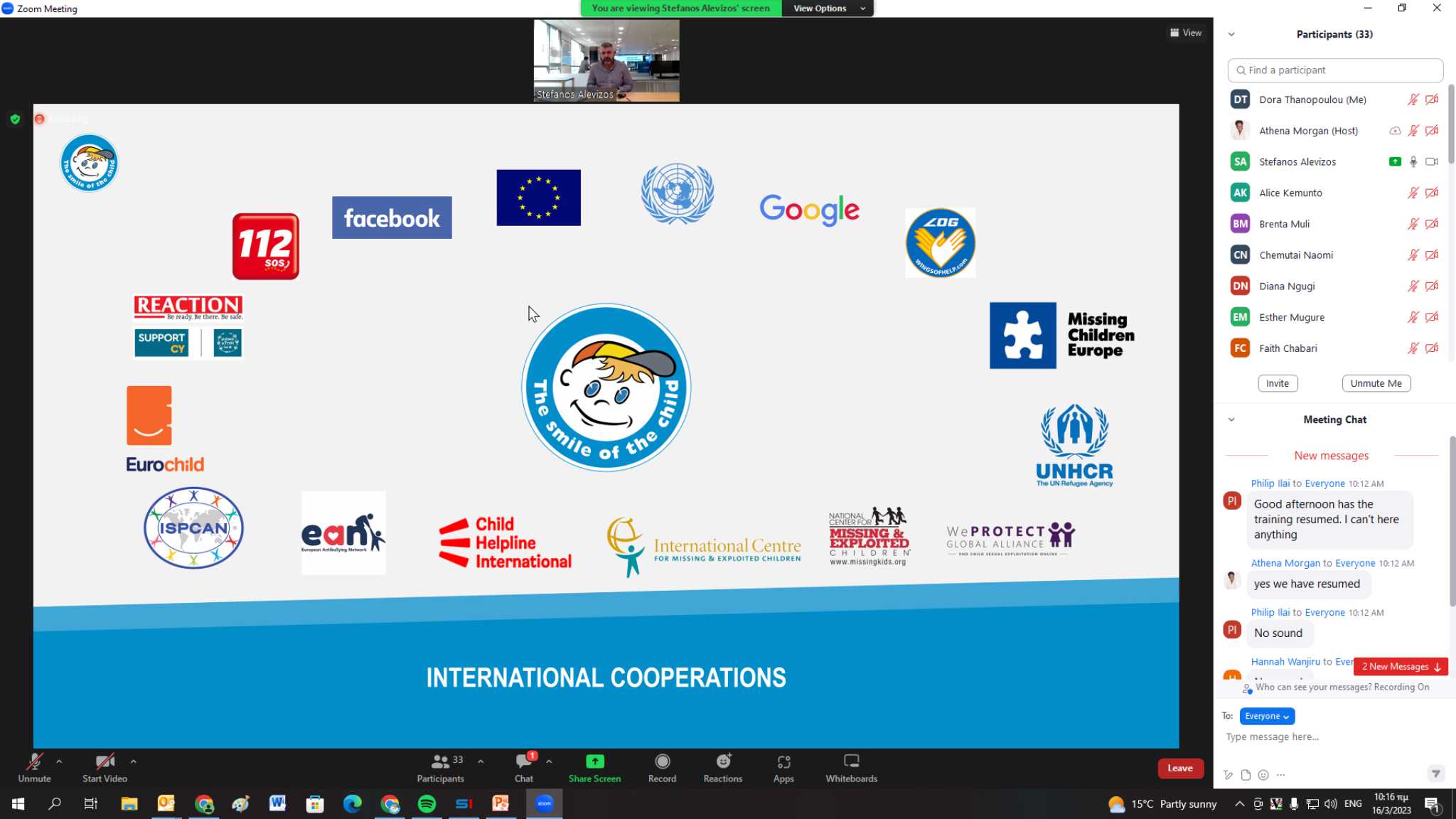
Task: Select Alice Kemunto in participants list
Action: click(1334, 193)
